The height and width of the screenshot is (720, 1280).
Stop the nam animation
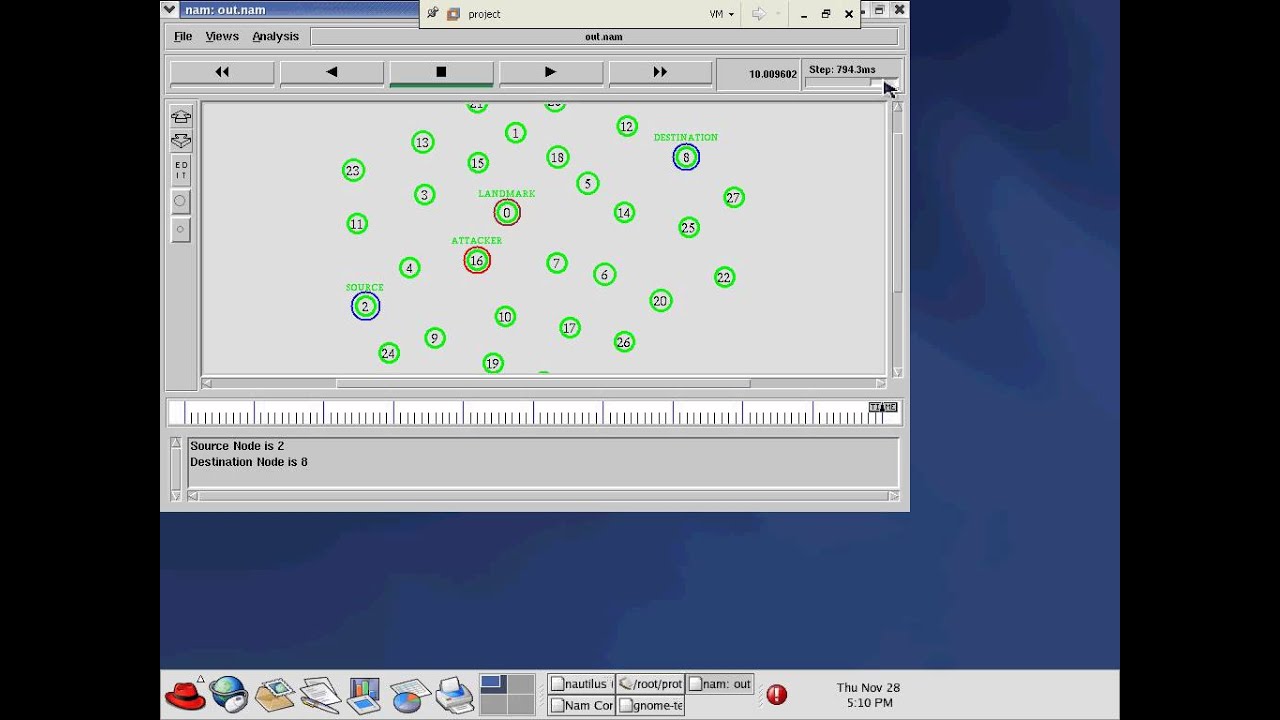pyautogui.click(x=441, y=72)
